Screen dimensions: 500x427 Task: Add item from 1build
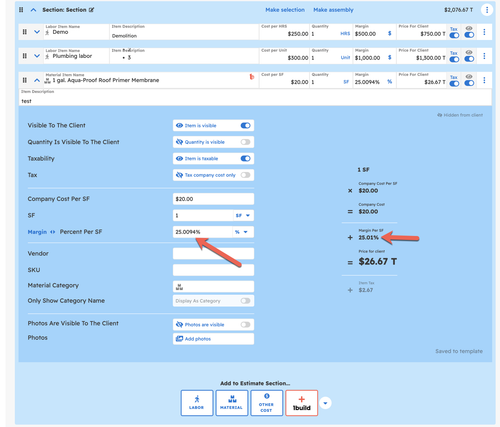coord(301,403)
